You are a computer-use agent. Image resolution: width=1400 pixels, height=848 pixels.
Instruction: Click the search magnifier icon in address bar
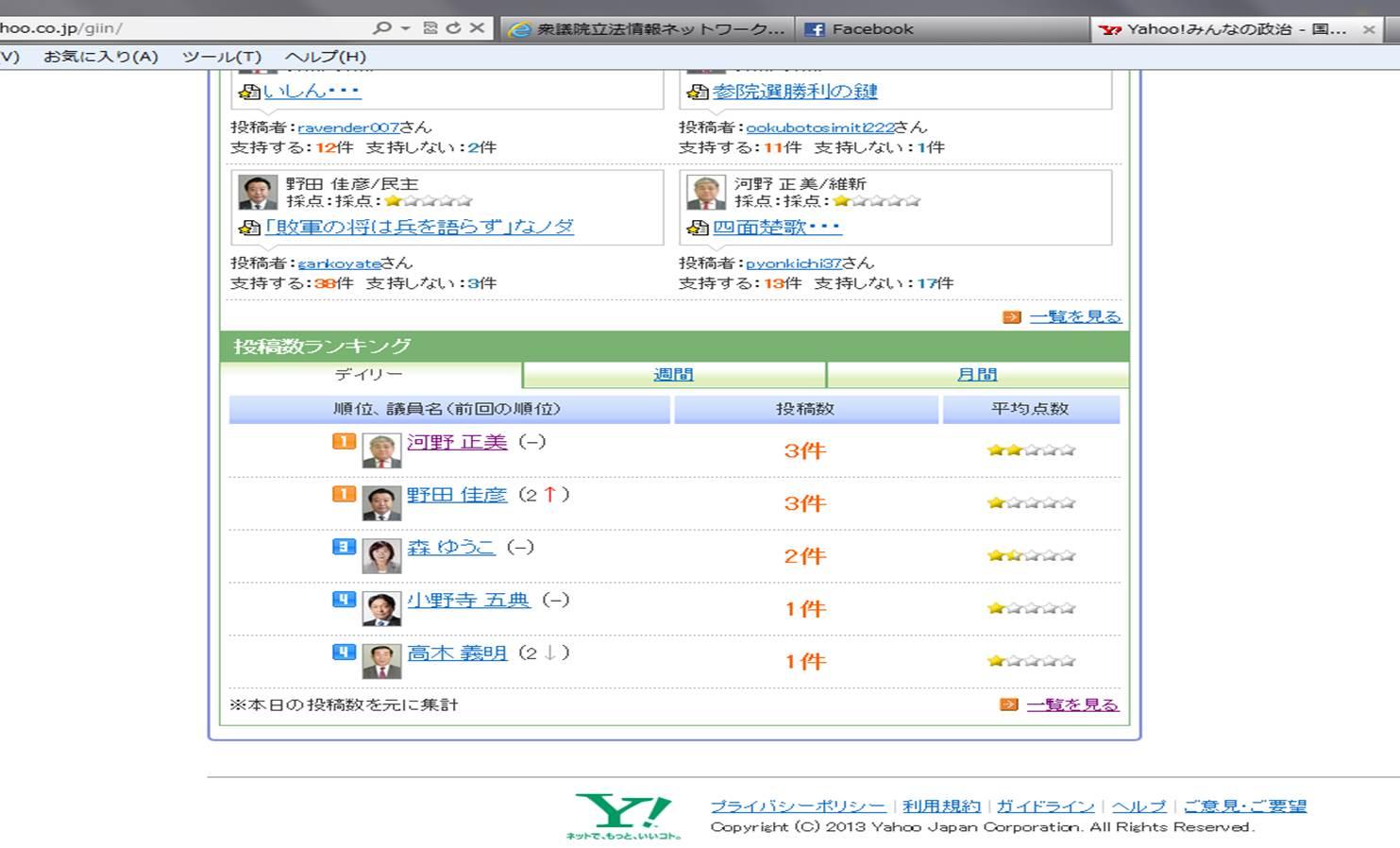(x=381, y=28)
